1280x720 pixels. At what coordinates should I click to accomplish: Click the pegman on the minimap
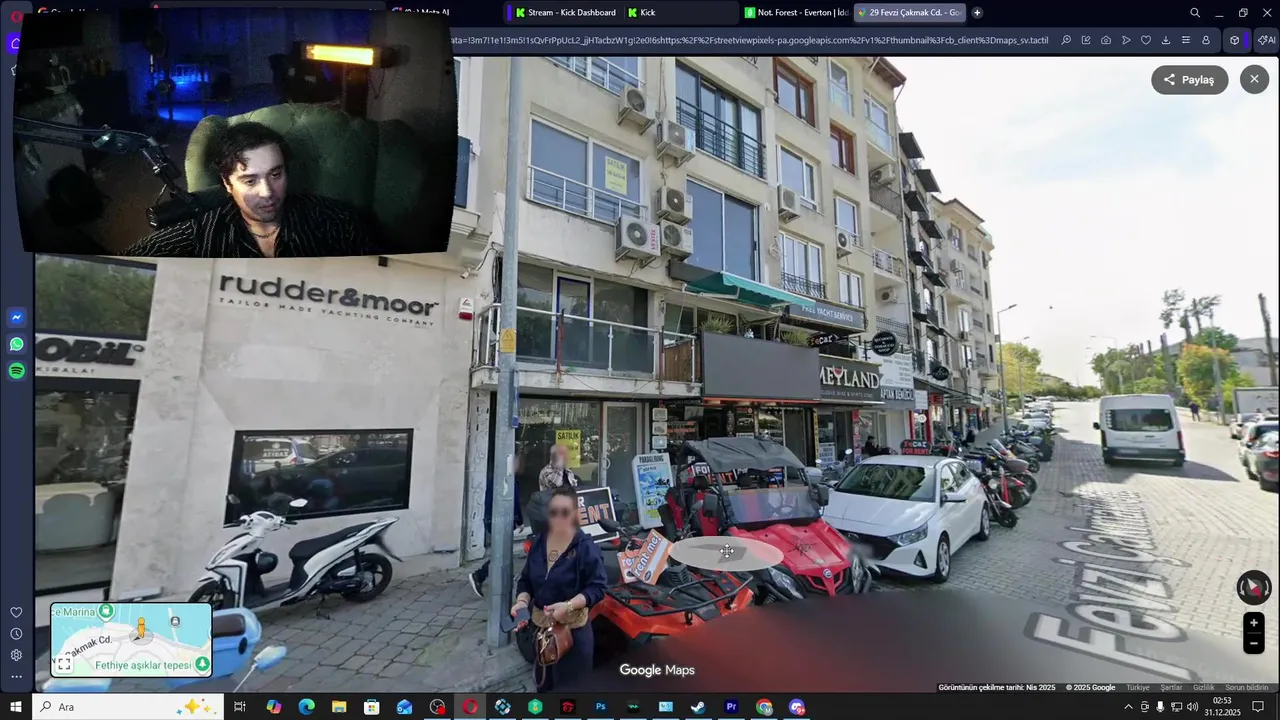click(x=141, y=628)
